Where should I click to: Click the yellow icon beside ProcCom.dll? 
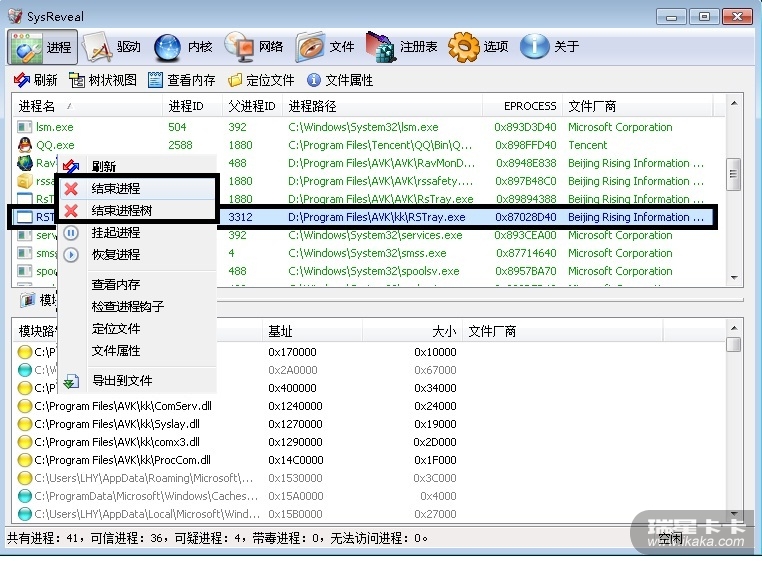coord(24,460)
